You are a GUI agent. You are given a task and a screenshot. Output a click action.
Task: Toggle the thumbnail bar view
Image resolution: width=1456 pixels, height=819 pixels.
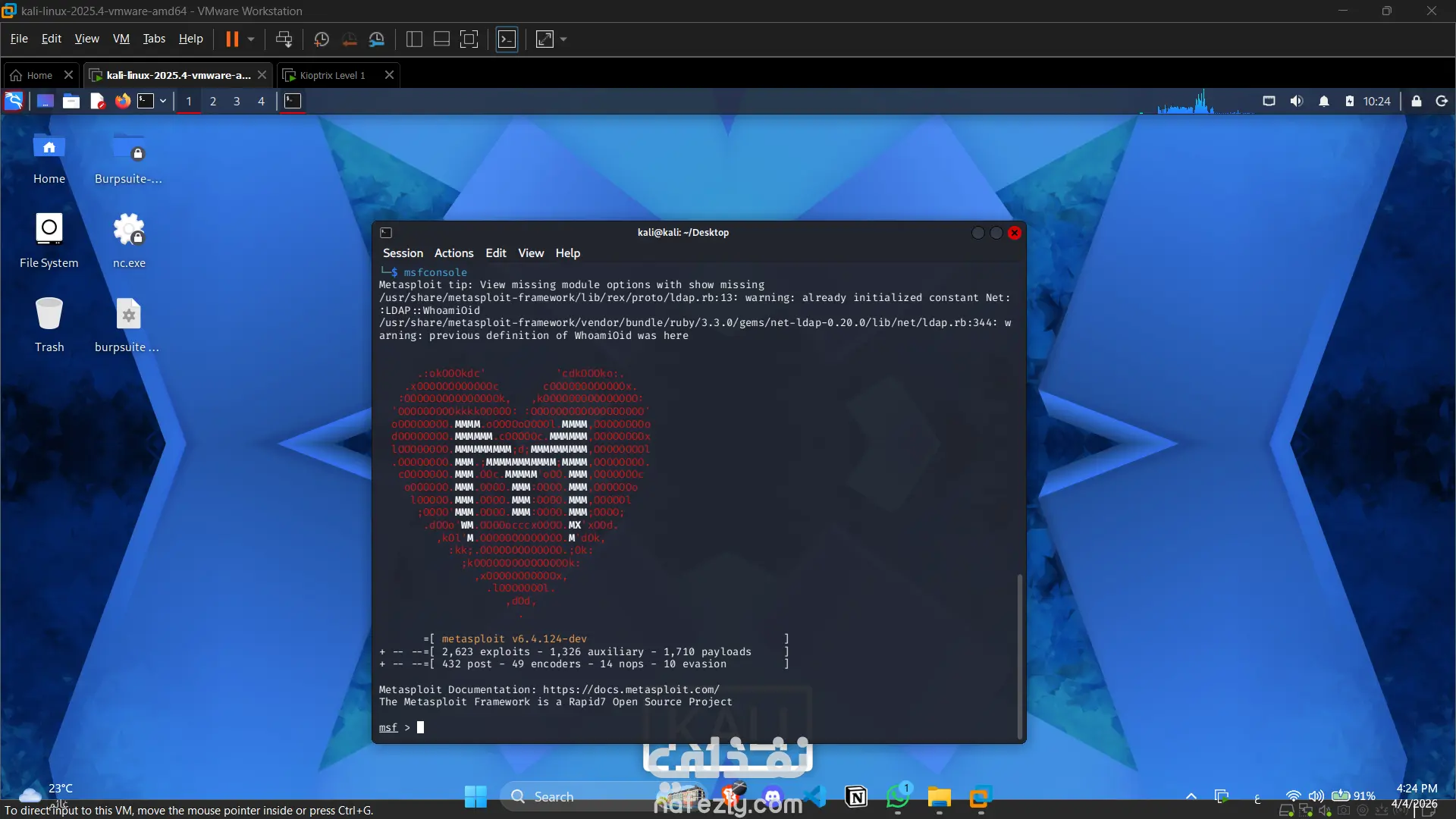[441, 39]
